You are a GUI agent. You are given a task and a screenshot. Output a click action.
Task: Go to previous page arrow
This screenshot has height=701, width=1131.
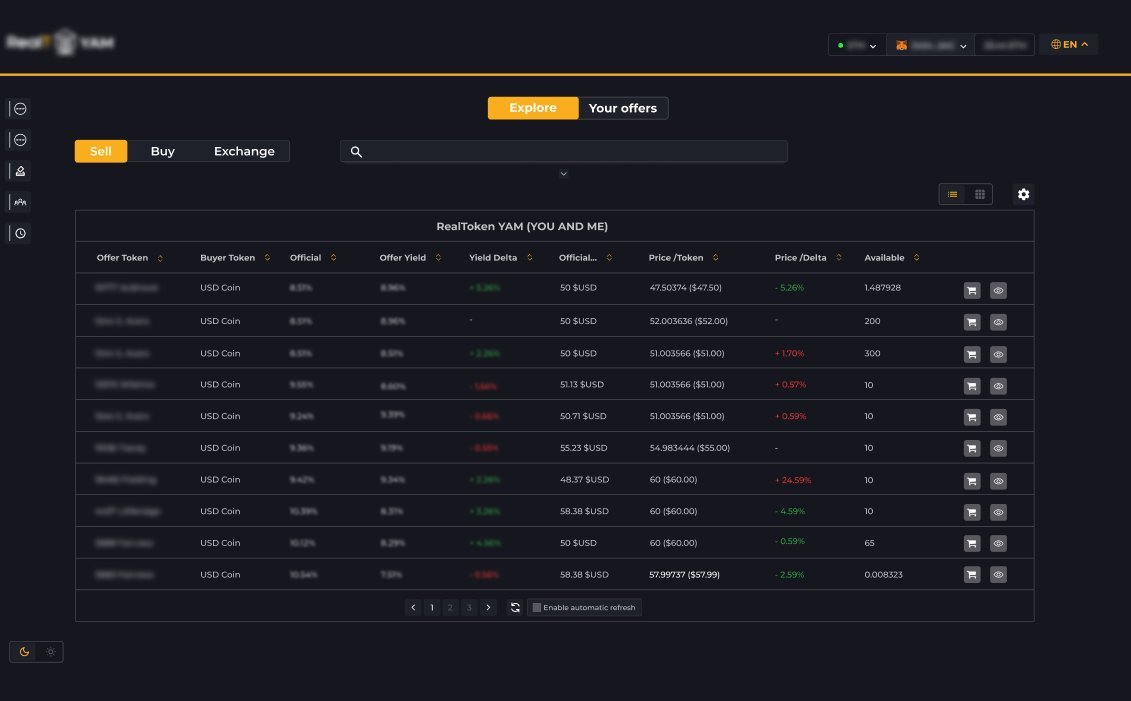pos(413,607)
